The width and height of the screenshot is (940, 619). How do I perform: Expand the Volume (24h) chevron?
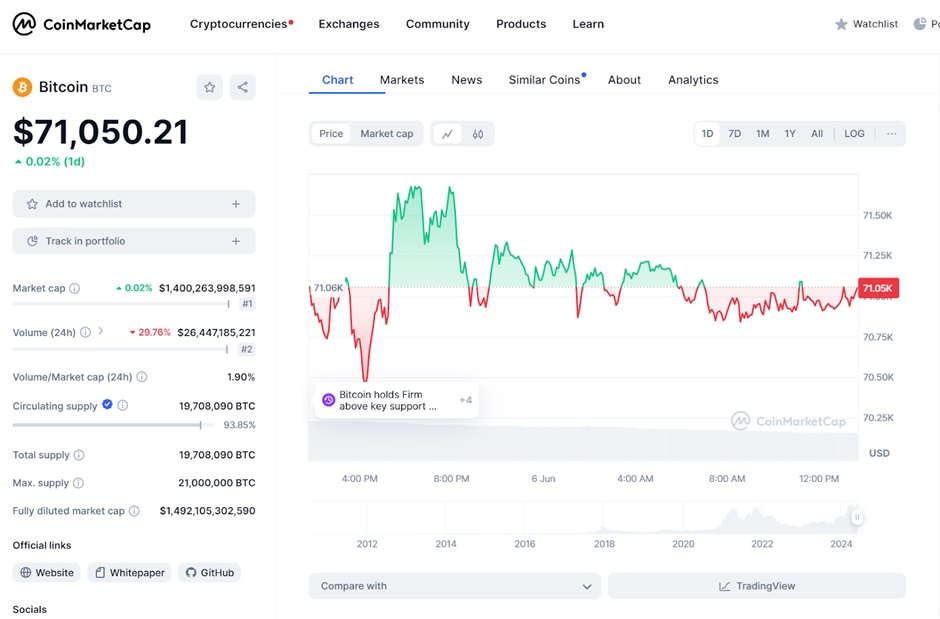100,331
